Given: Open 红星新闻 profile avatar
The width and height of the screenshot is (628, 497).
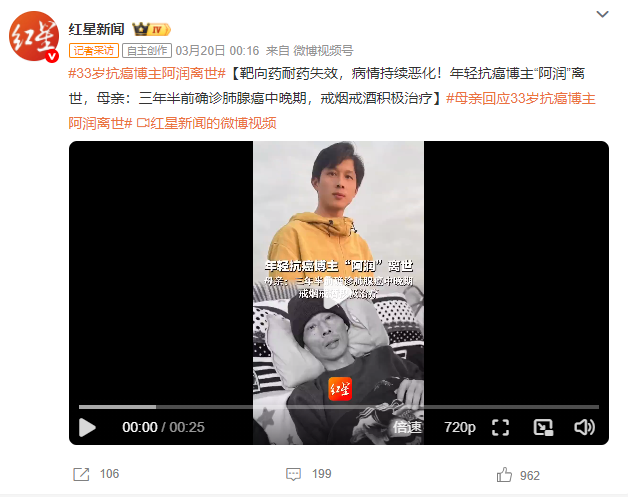Looking at the screenshot, I should click(34, 36).
